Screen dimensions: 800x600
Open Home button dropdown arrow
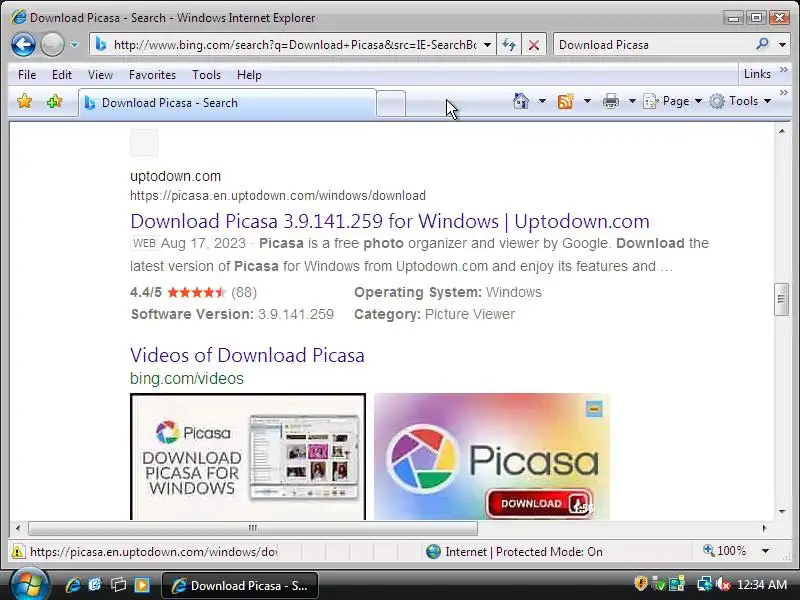point(542,101)
